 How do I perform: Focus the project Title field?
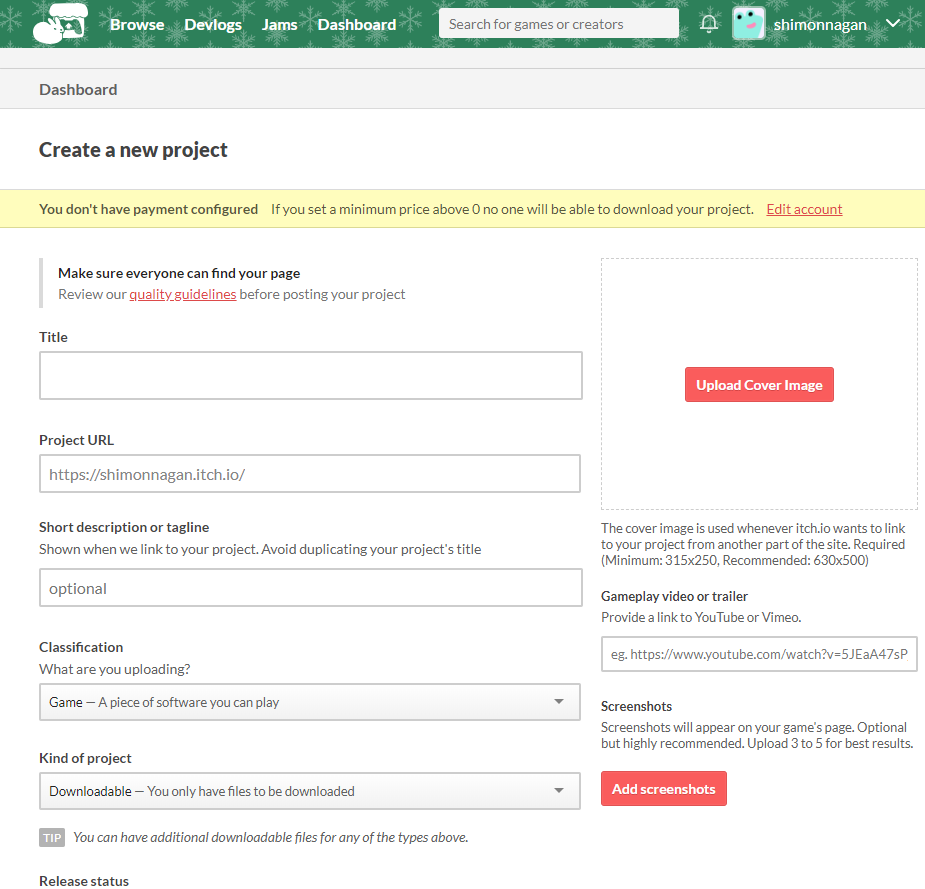[x=310, y=376]
